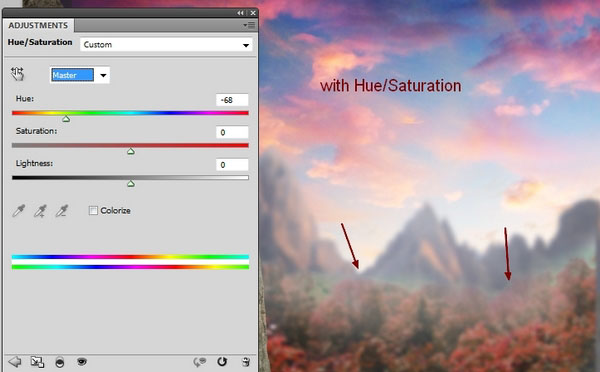Choose the Subtract from Sample eyedropper
600x372 pixels.
(62, 210)
